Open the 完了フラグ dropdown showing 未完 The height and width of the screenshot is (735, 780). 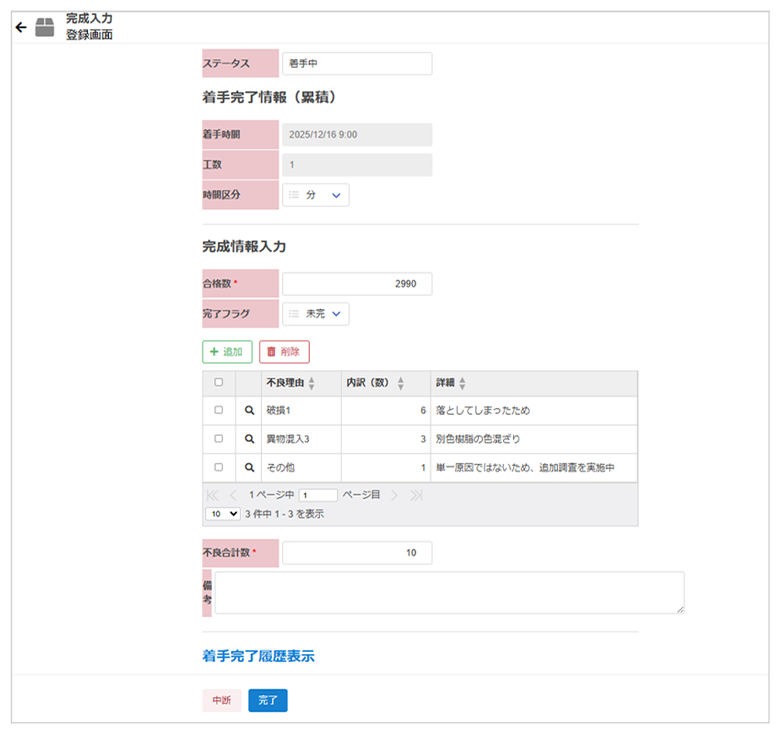click(316, 314)
